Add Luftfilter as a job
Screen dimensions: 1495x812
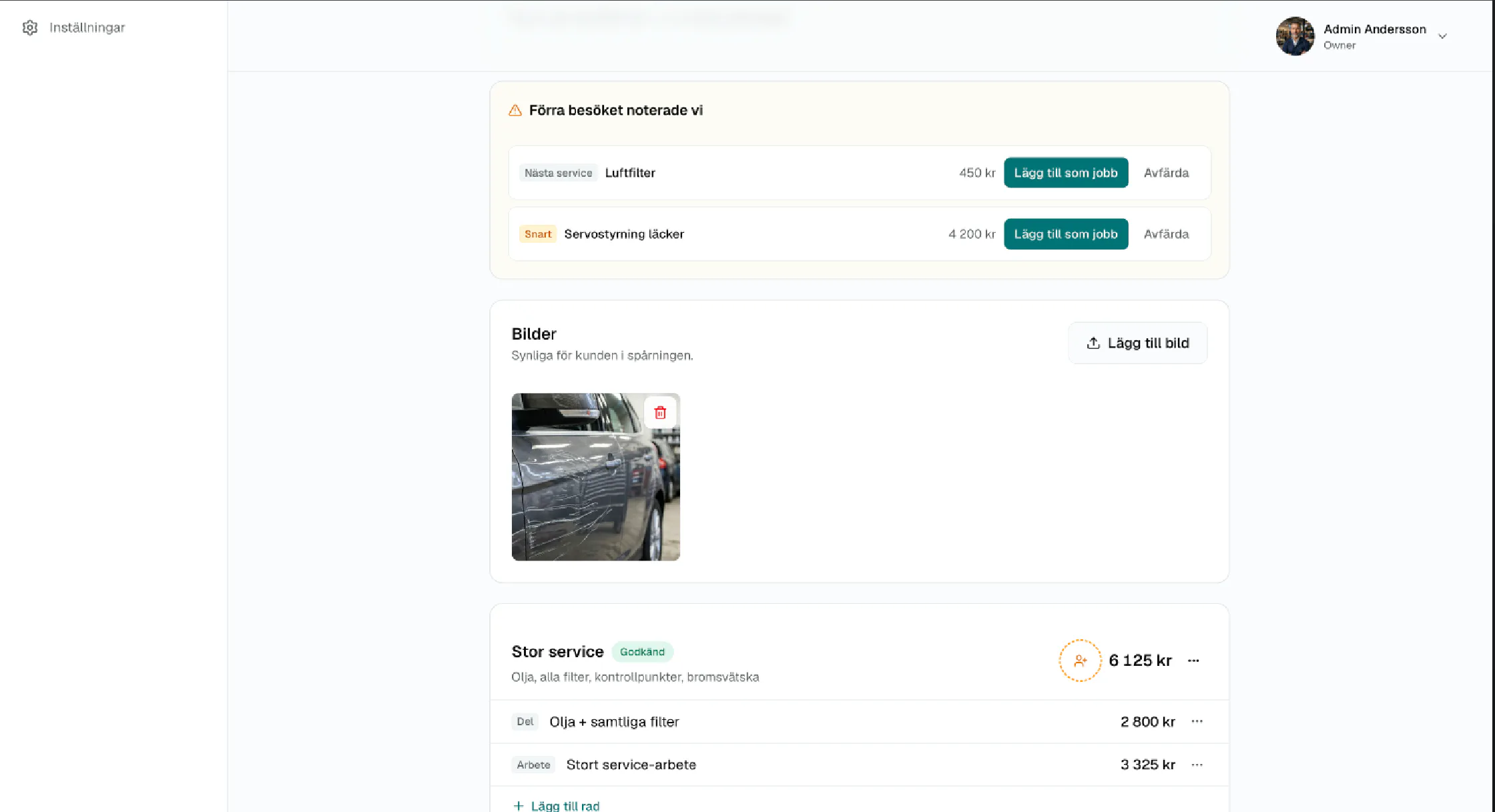(1066, 173)
